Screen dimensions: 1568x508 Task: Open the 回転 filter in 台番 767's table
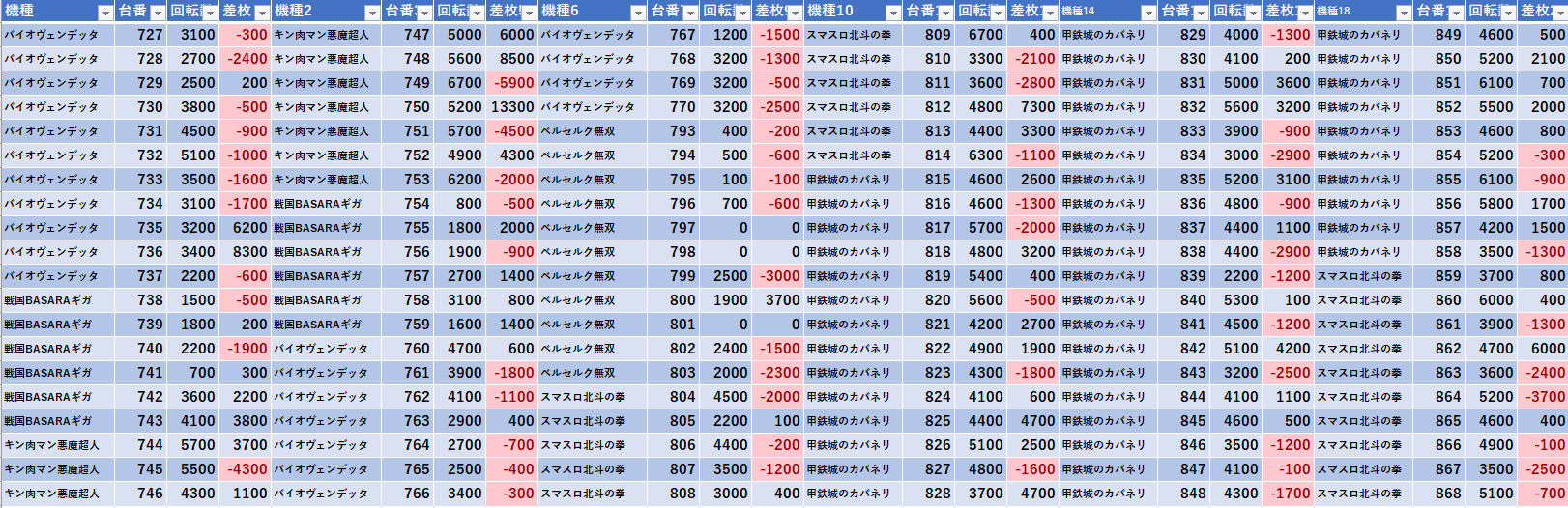pos(742,13)
